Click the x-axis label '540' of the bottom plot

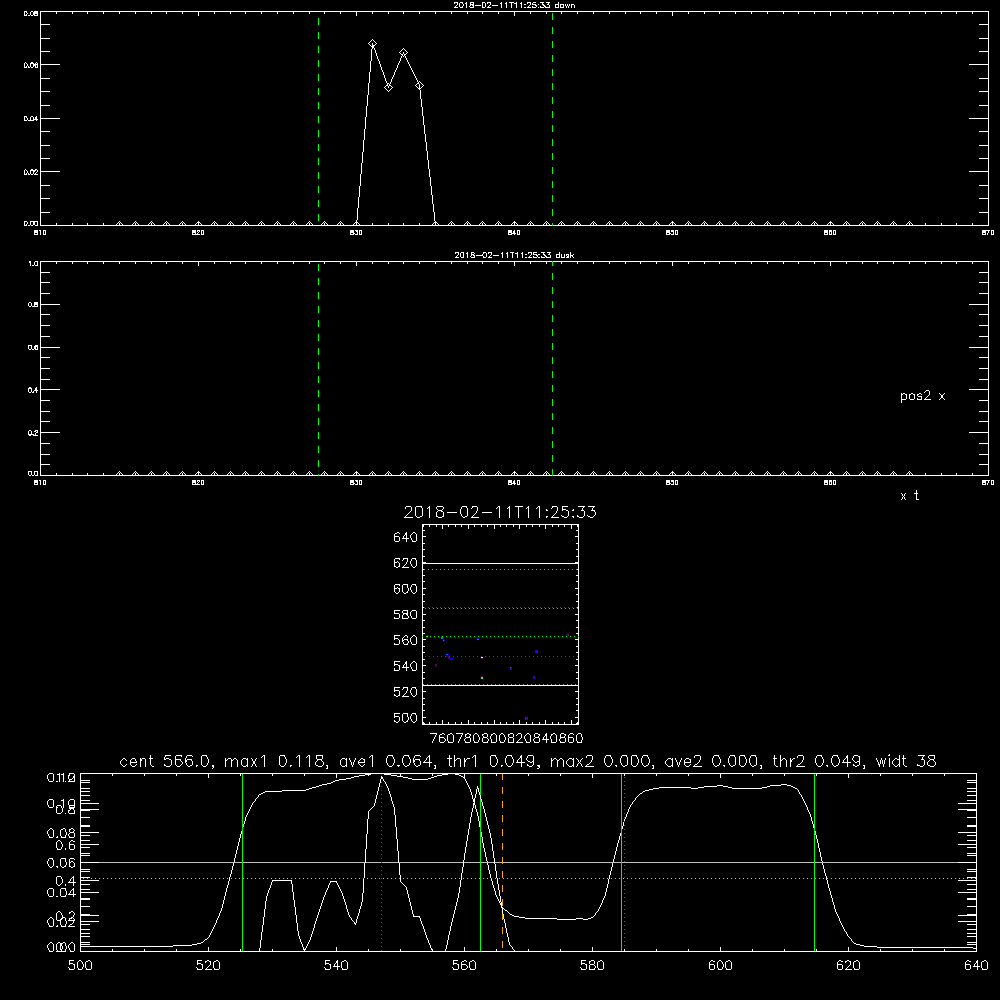(336, 966)
